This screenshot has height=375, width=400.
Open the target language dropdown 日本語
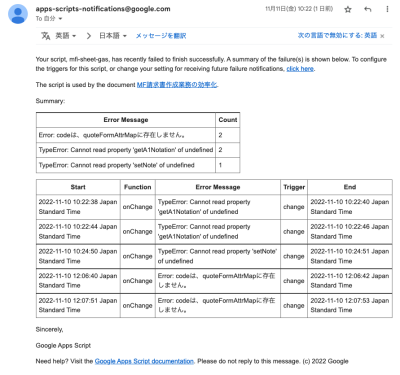pyautogui.click(x=113, y=36)
